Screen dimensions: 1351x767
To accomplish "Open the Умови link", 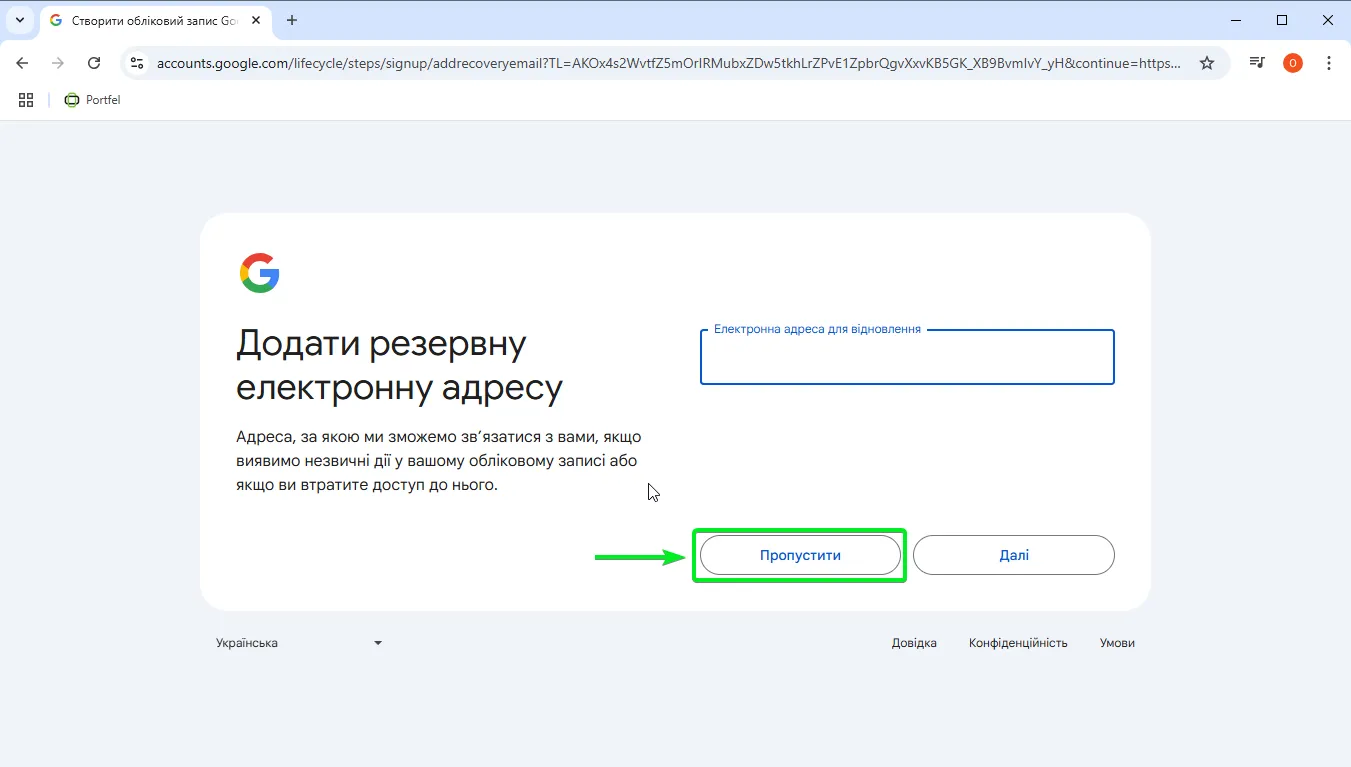I will [x=1117, y=643].
